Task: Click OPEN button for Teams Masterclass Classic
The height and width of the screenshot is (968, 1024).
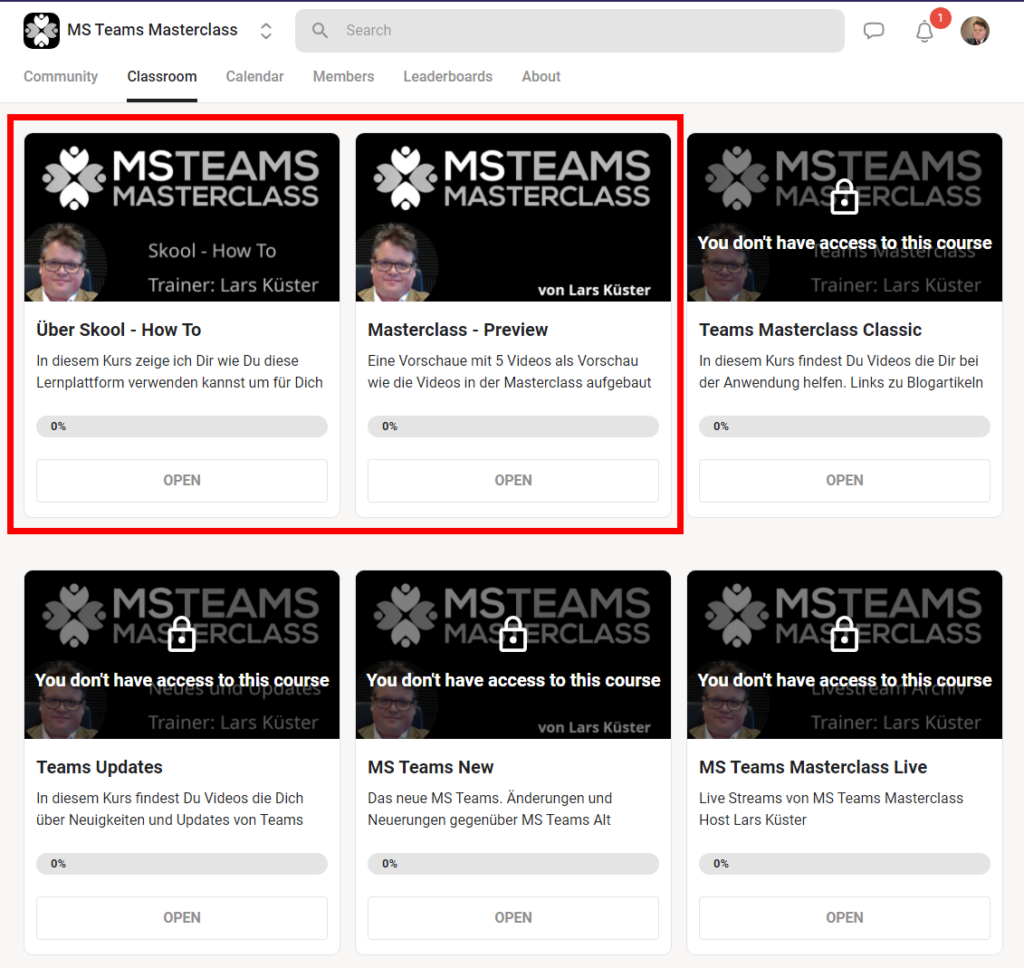Action: [844, 481]
